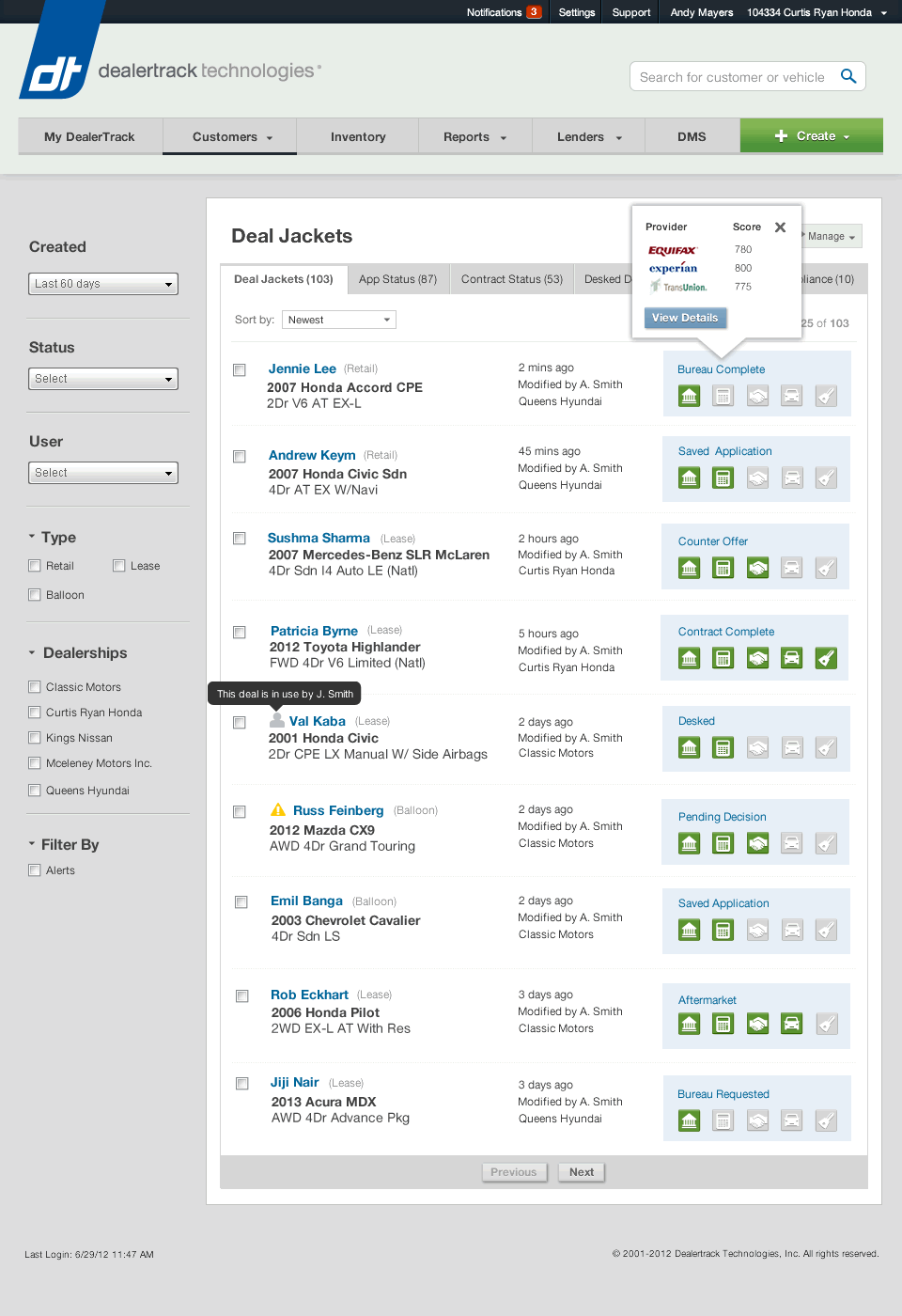This screenshot has height=1316, width=902.
Task: Click the handshake icon in Rob Eckhart's row
Action: pyautogui.click(x=758, y=1024)
